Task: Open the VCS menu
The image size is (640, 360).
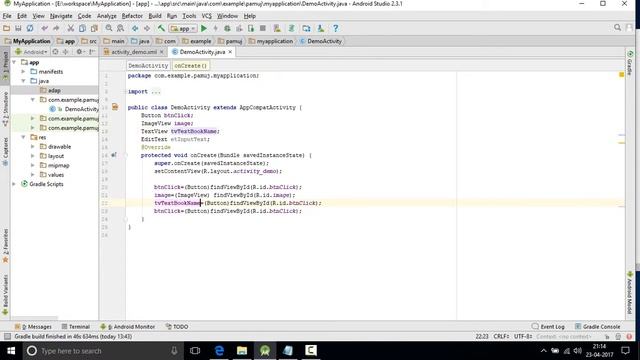Action: tap(207, 16)
